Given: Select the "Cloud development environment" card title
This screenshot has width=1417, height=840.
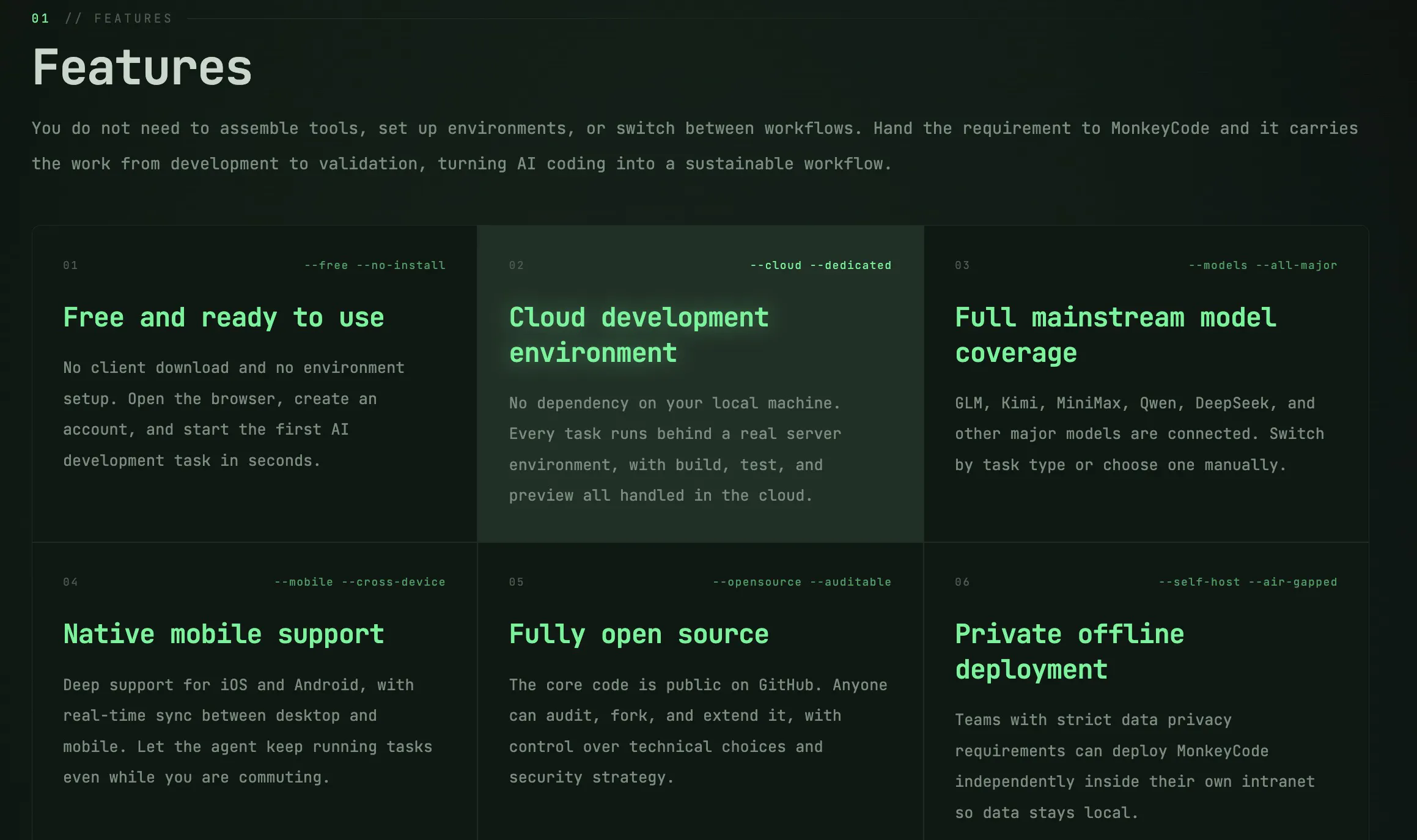Looking at the screenshot, I should tap(639, 335).
